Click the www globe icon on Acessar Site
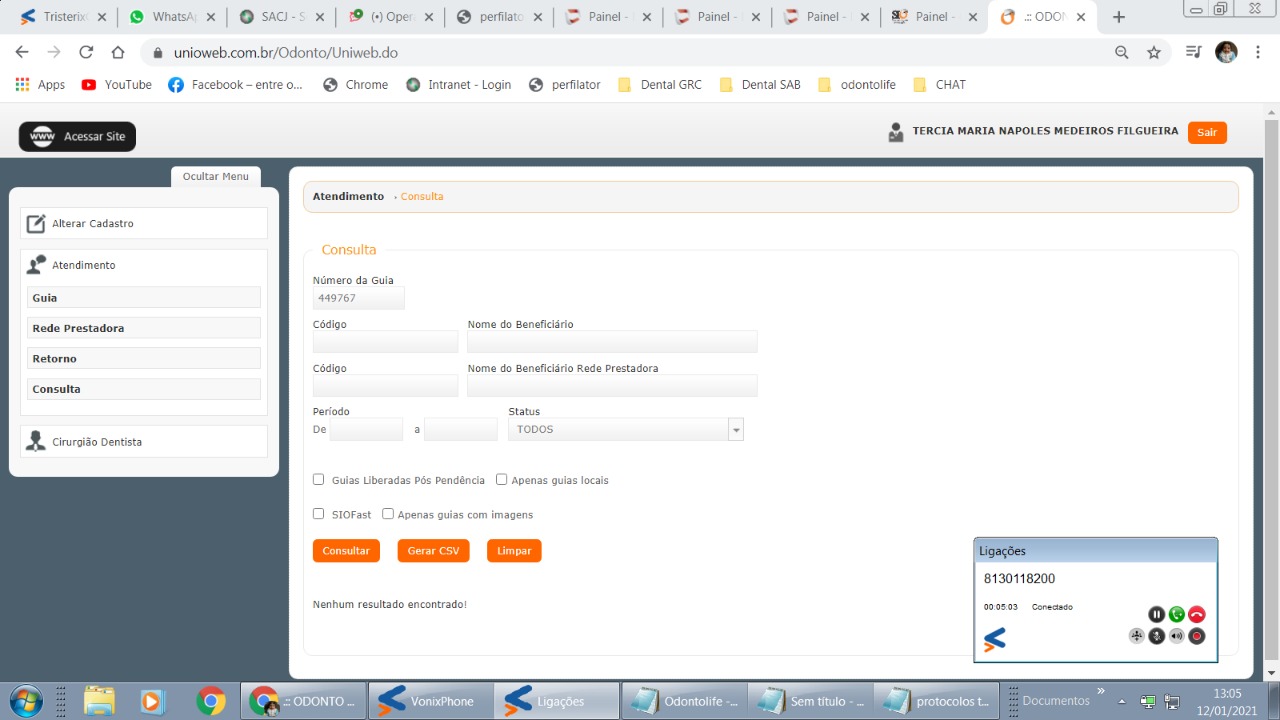Image resolution: width=1280 pixels, height=720 pixels. 42,137
